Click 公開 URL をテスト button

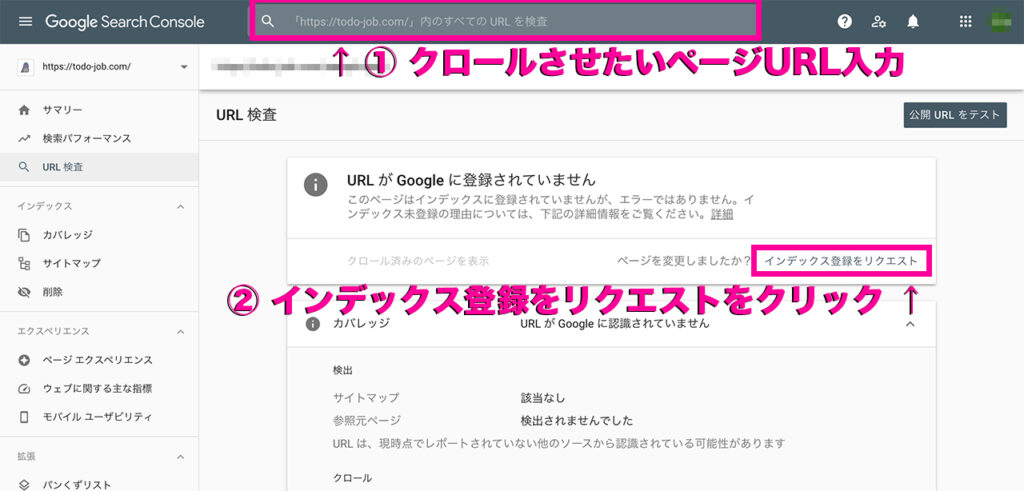(955, 115)
